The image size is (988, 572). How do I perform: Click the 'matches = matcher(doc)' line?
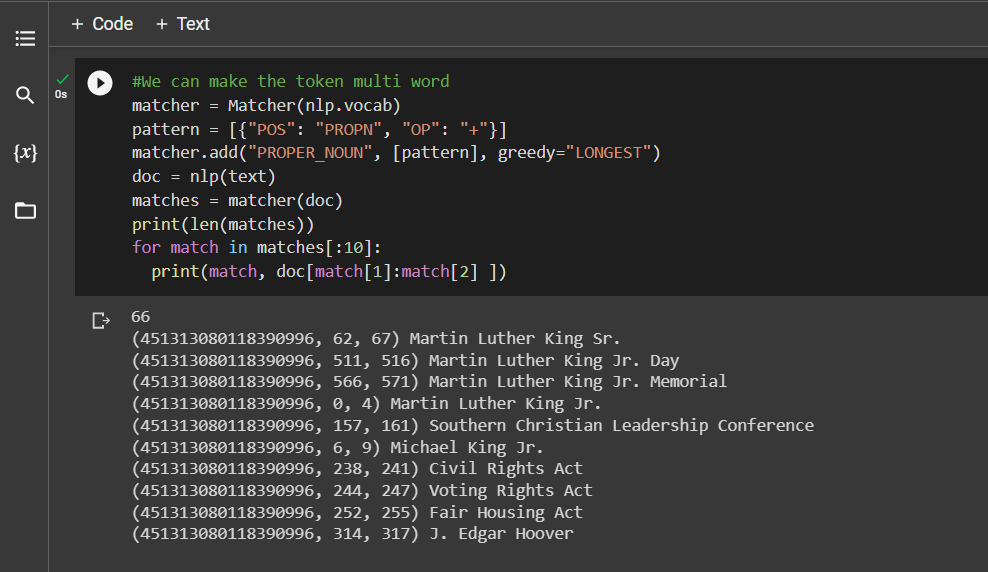(x=238, y=200)
